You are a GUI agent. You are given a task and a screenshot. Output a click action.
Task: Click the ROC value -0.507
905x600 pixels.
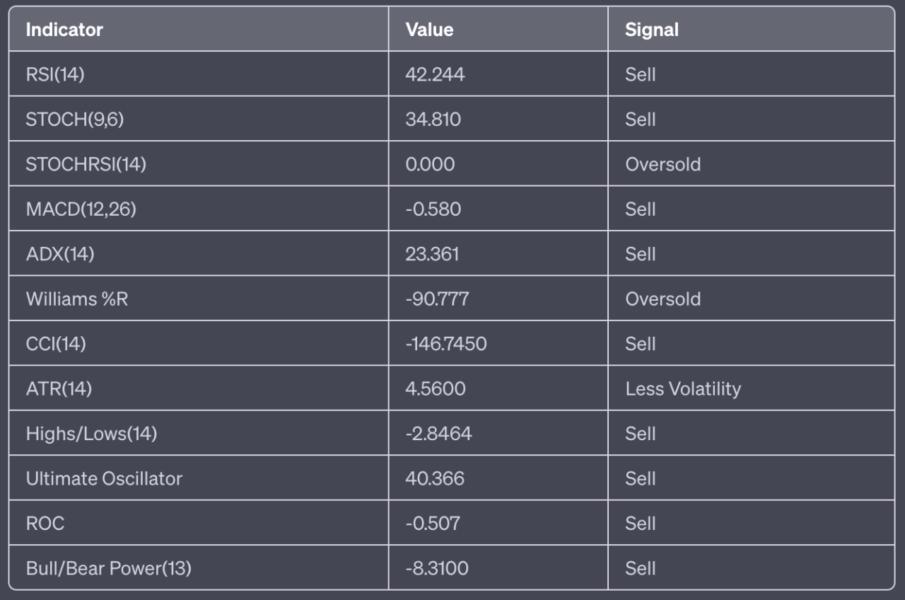tap(432, 523)
